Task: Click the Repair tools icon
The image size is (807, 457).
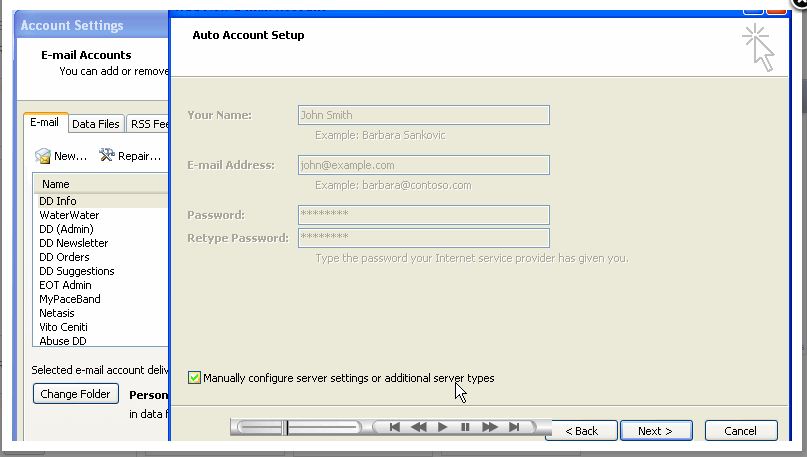Action: pos(107,155)
